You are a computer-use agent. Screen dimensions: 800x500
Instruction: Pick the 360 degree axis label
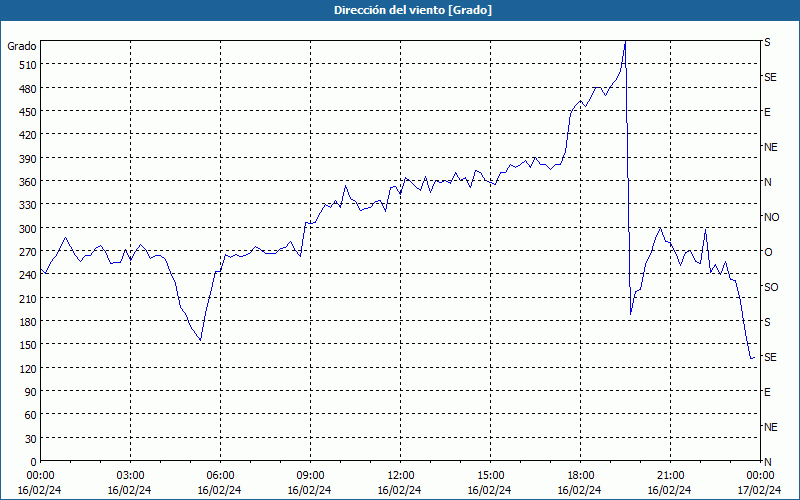[x=28, y=182]
